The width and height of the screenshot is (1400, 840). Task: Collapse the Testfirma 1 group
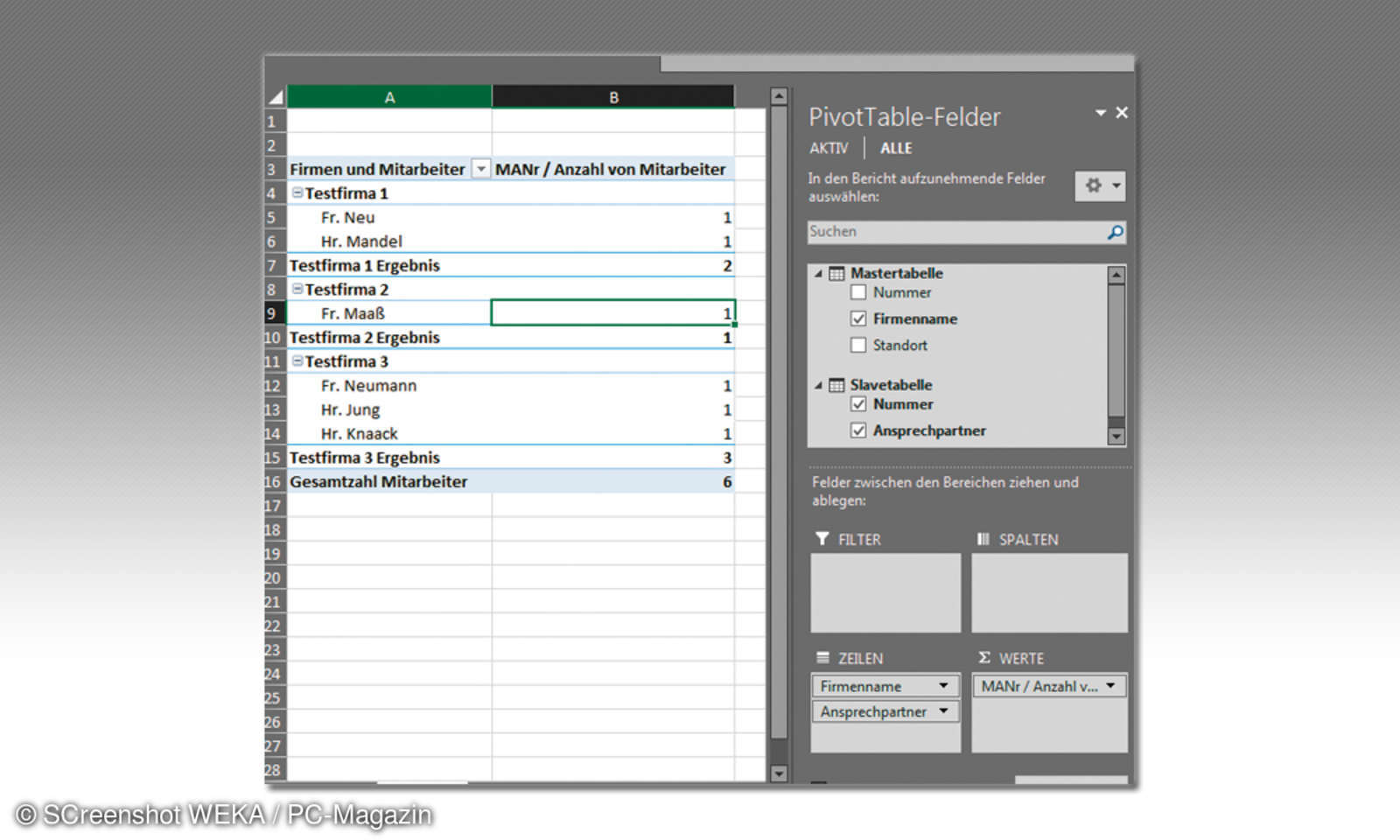point(296,192)
